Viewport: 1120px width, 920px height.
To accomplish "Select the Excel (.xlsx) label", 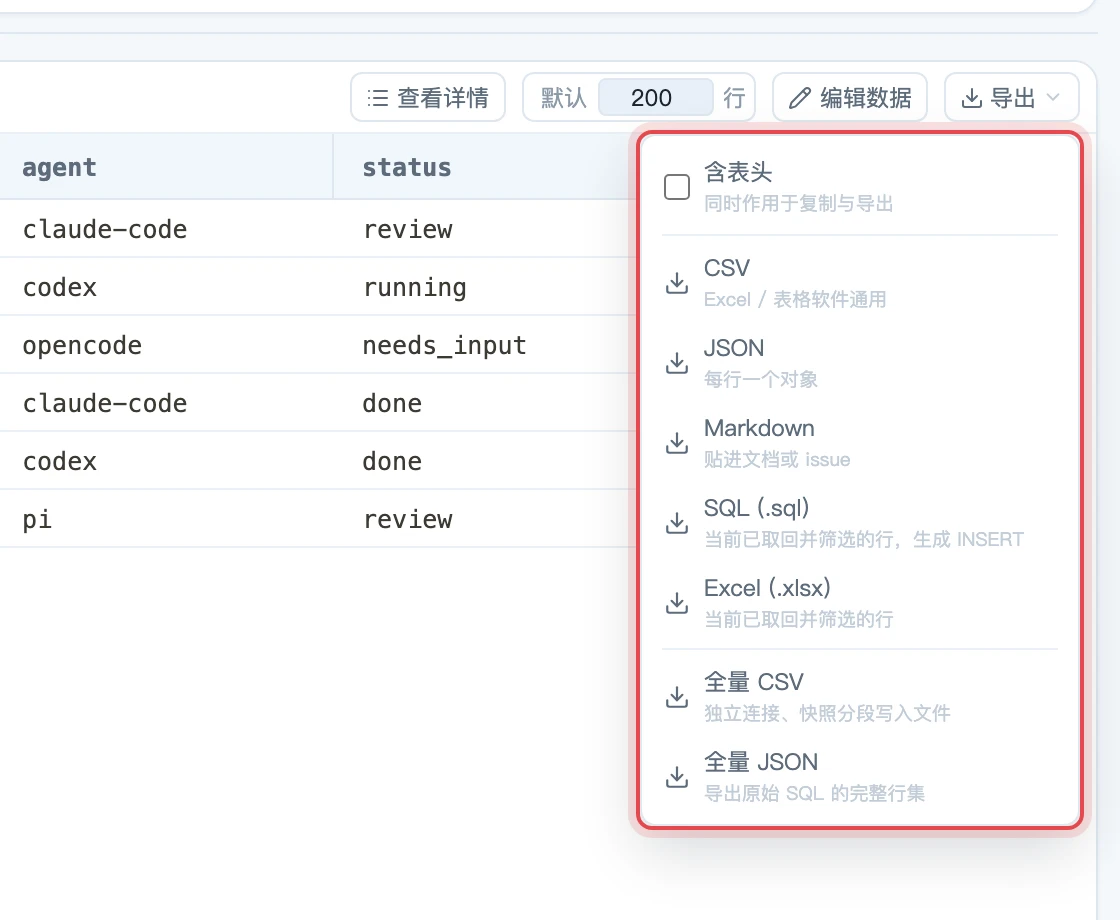I will (x=767, y=588).
